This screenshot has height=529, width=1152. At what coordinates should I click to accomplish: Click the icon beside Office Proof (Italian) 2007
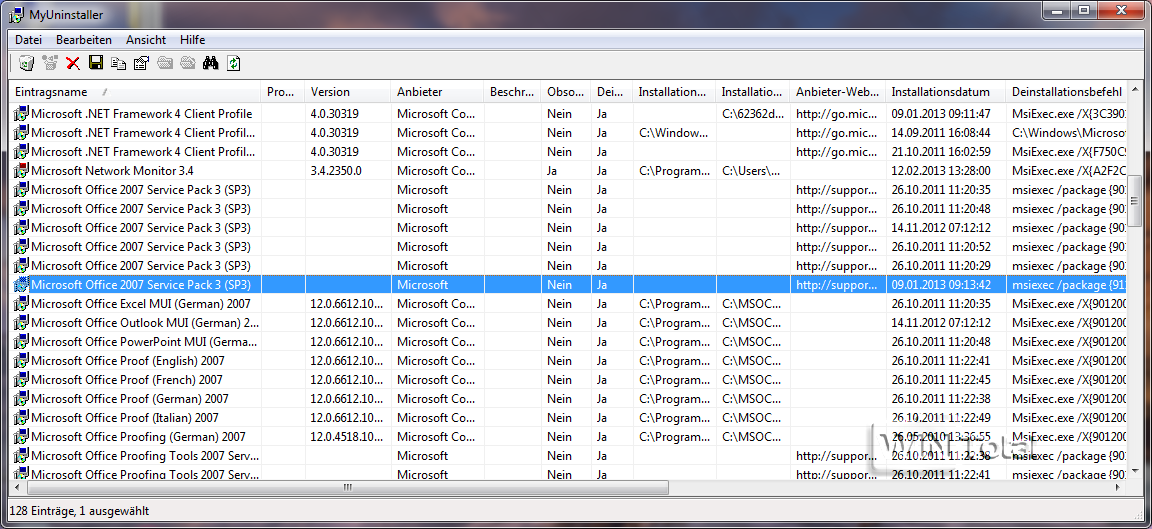click(x=21, y=417)
